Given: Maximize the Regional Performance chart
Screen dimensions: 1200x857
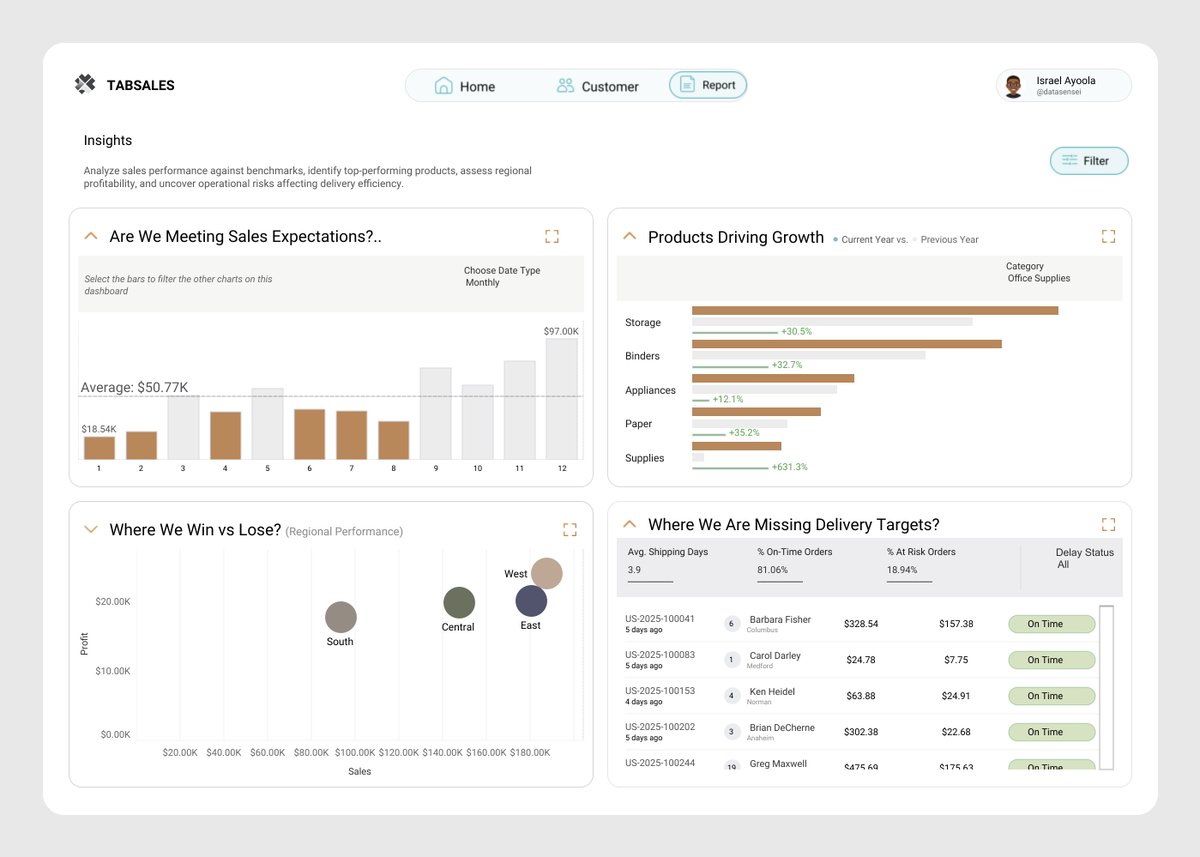Looking at the screenshot, I should (x=570, y=529).
